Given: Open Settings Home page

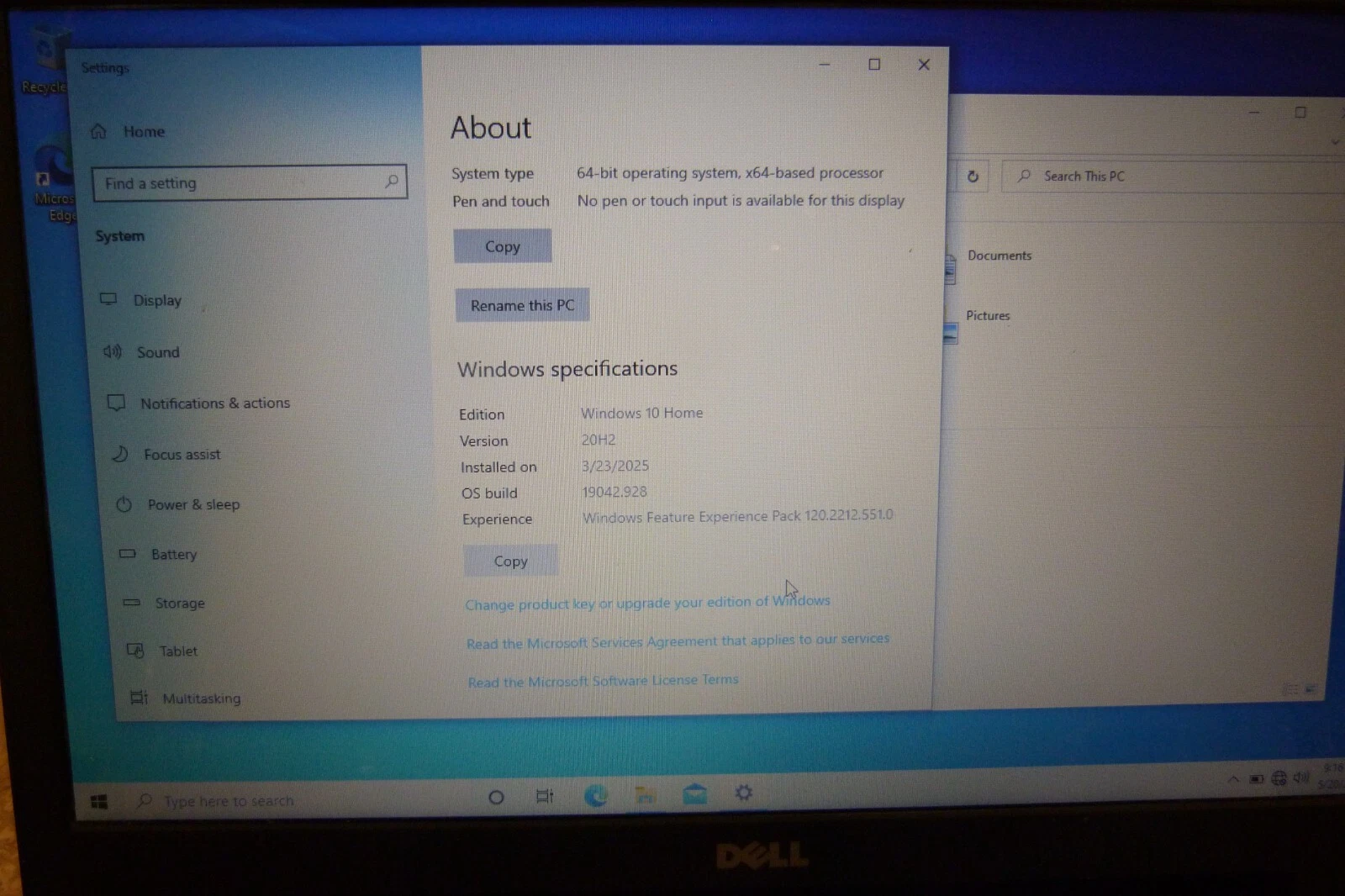Looking at the screenshot, I should coord(128,132).
